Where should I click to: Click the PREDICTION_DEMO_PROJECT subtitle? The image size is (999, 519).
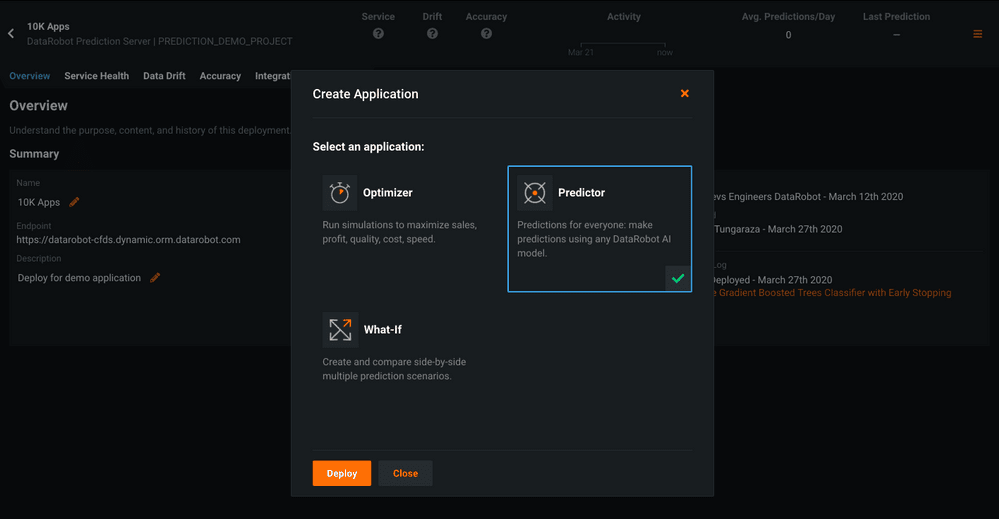[225, 41]
